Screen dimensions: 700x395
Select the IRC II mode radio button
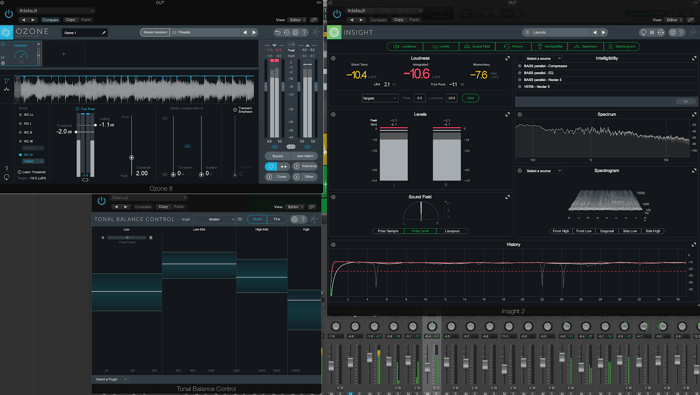[21, 133]
